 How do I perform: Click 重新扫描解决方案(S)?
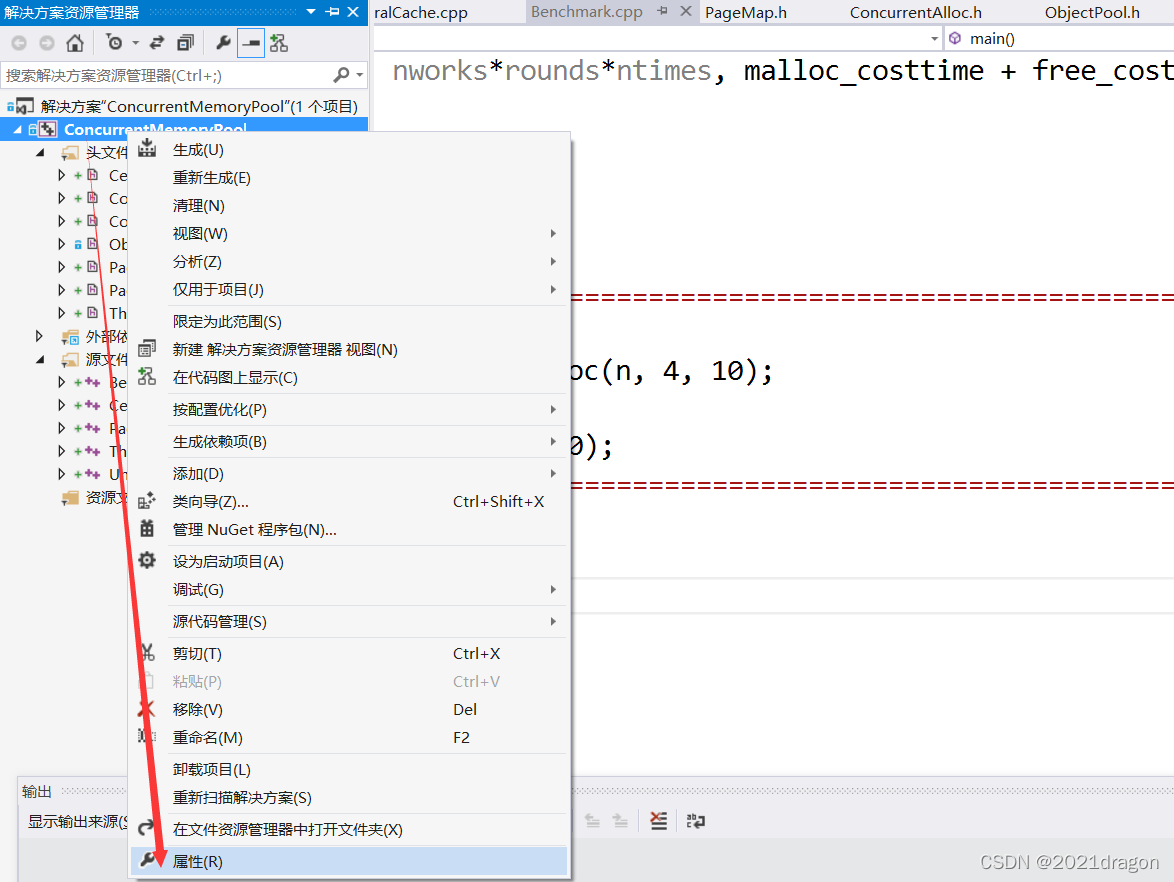pyautogui.click(x=349, y=797)
